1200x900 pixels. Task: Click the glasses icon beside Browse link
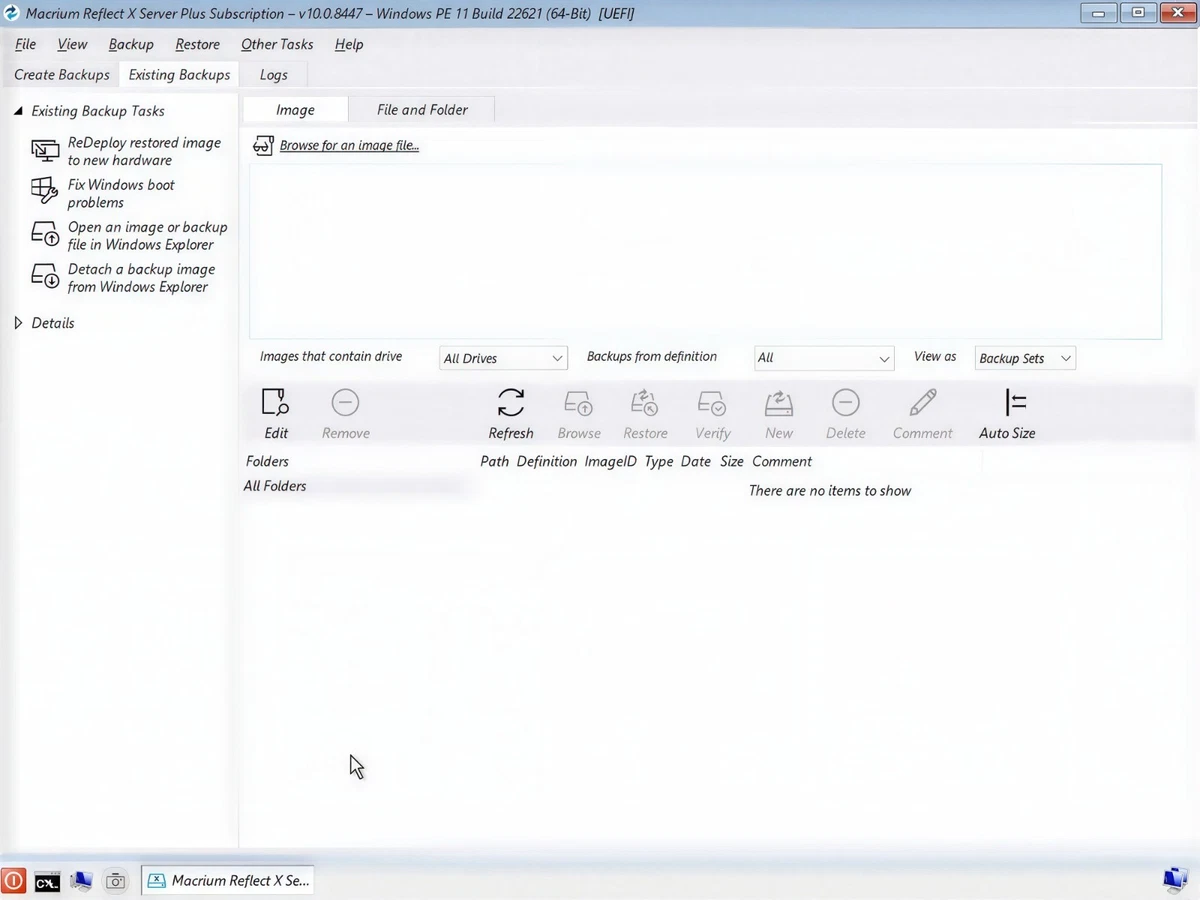click(x=263, y=146)
